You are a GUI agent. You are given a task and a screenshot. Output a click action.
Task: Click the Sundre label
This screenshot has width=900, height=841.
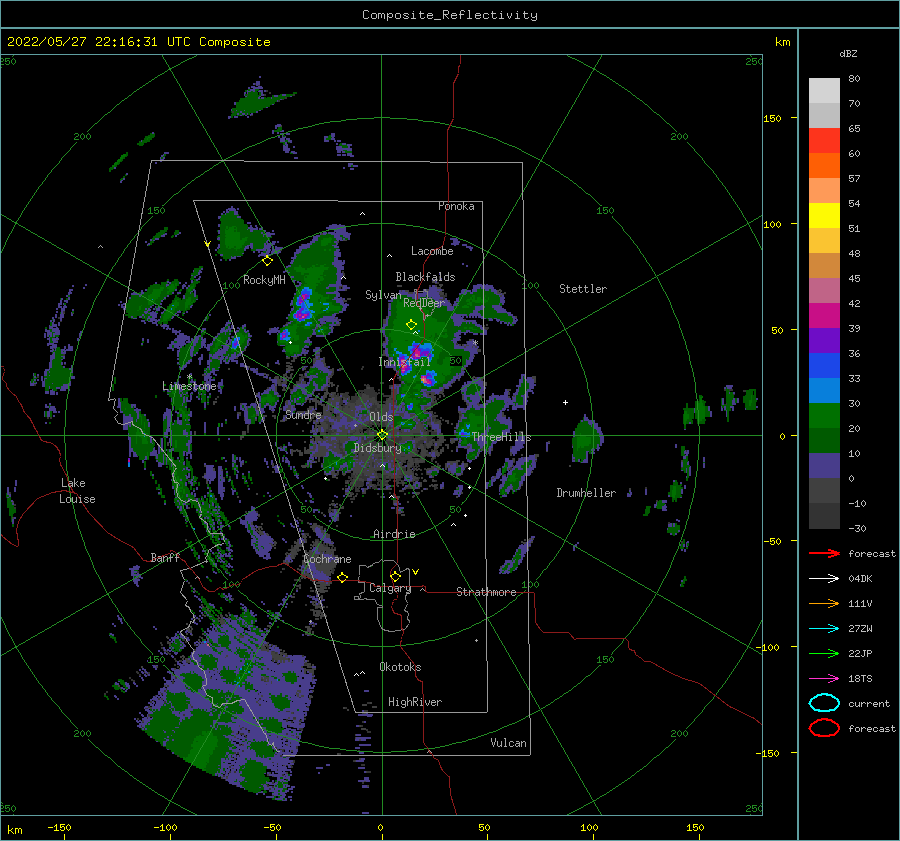pos(303,415)
